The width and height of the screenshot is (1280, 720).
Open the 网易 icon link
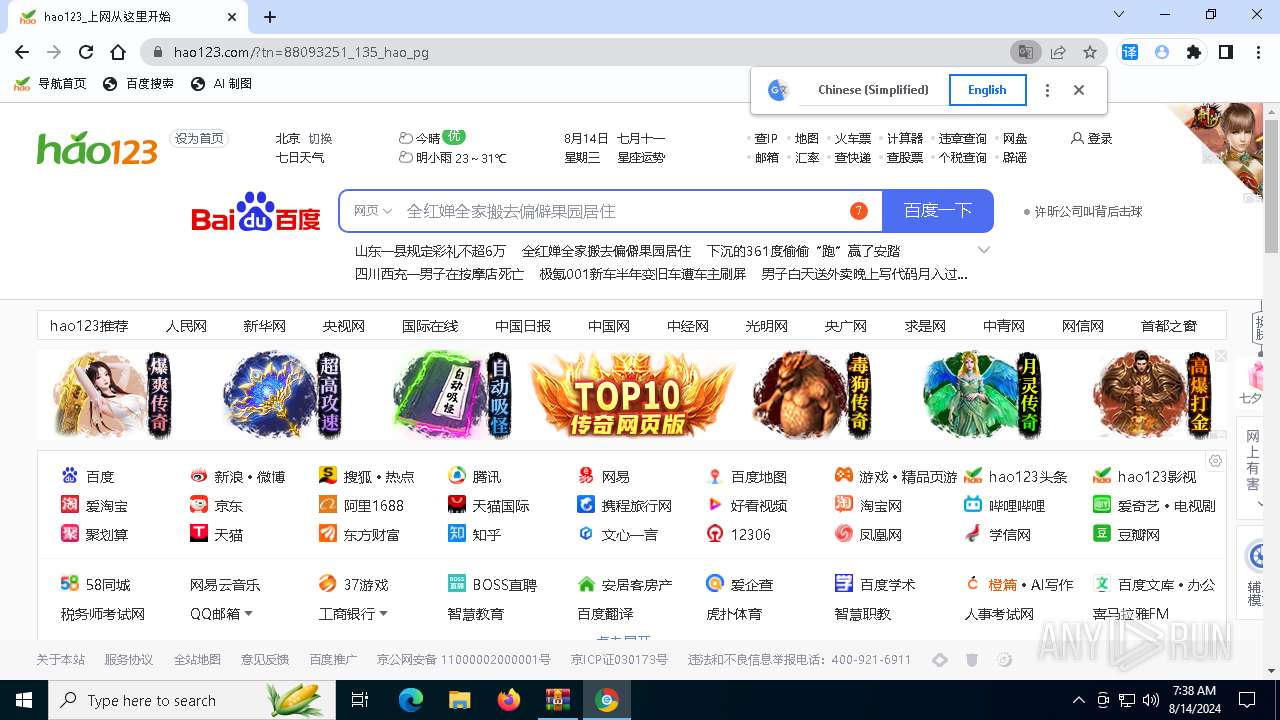586,476
